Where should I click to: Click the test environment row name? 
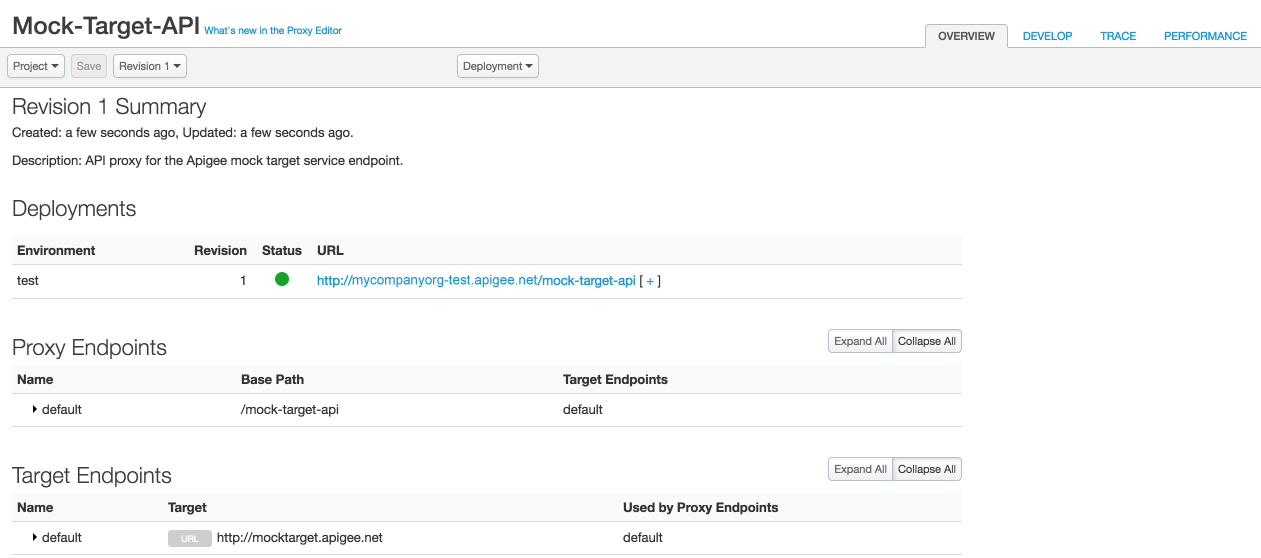click(28, 281)
